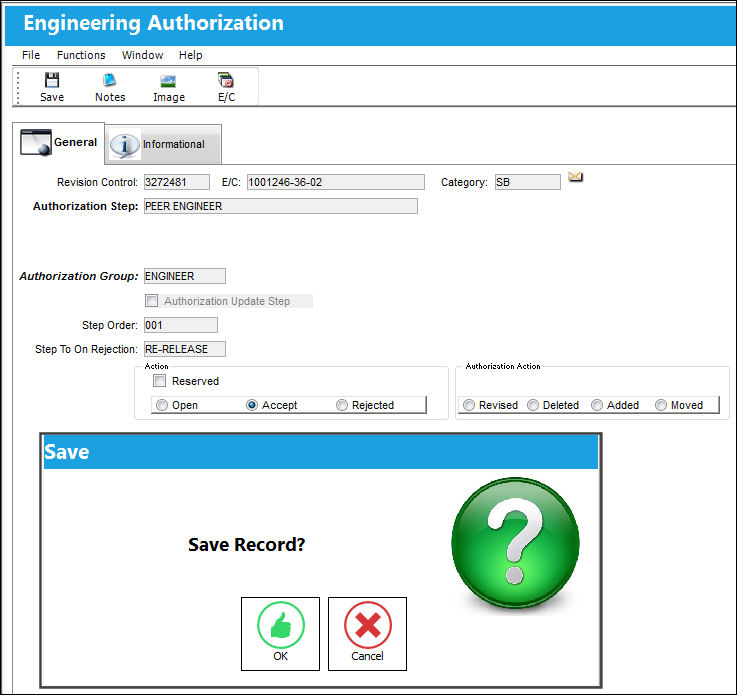The width and height of the screenshot is (737, 695).
Task: Click the Step Order field
Action: pos(181,325)
